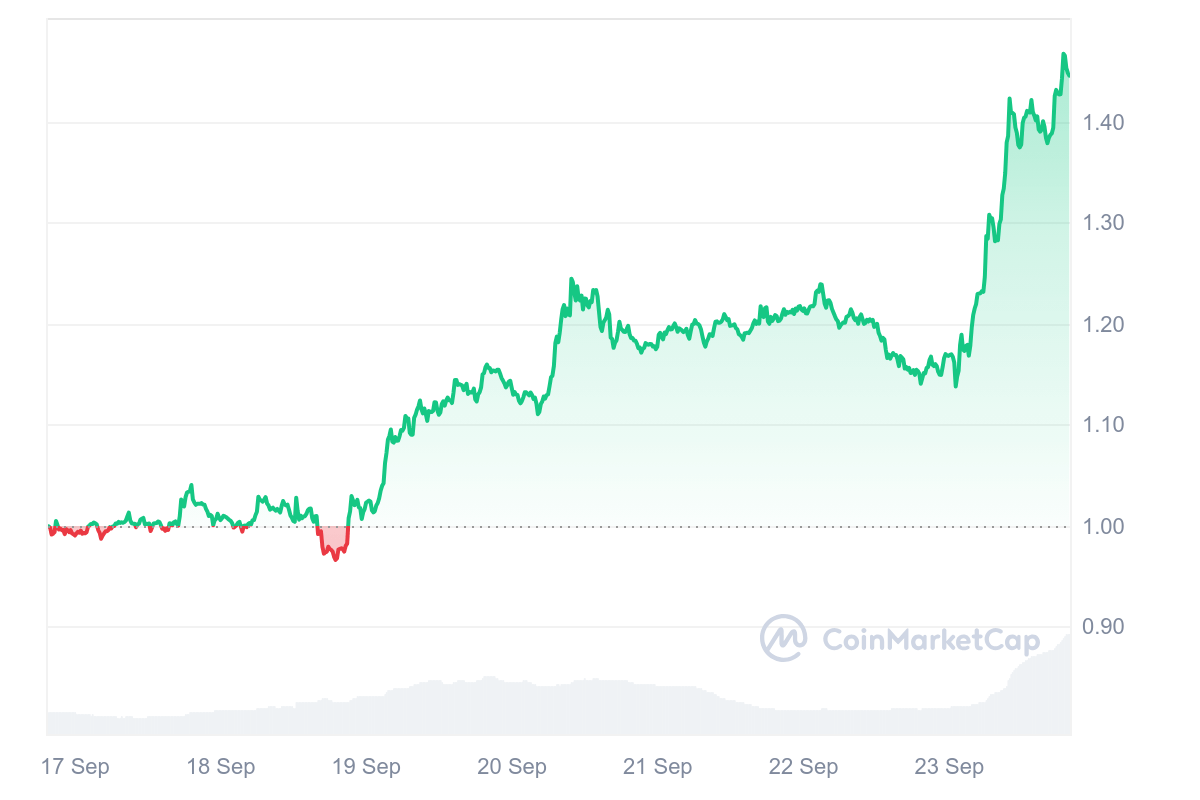Click the CoinMarketCap watermark text
The width and height of the screenshot is (1200, 800).
coord(930,640)
